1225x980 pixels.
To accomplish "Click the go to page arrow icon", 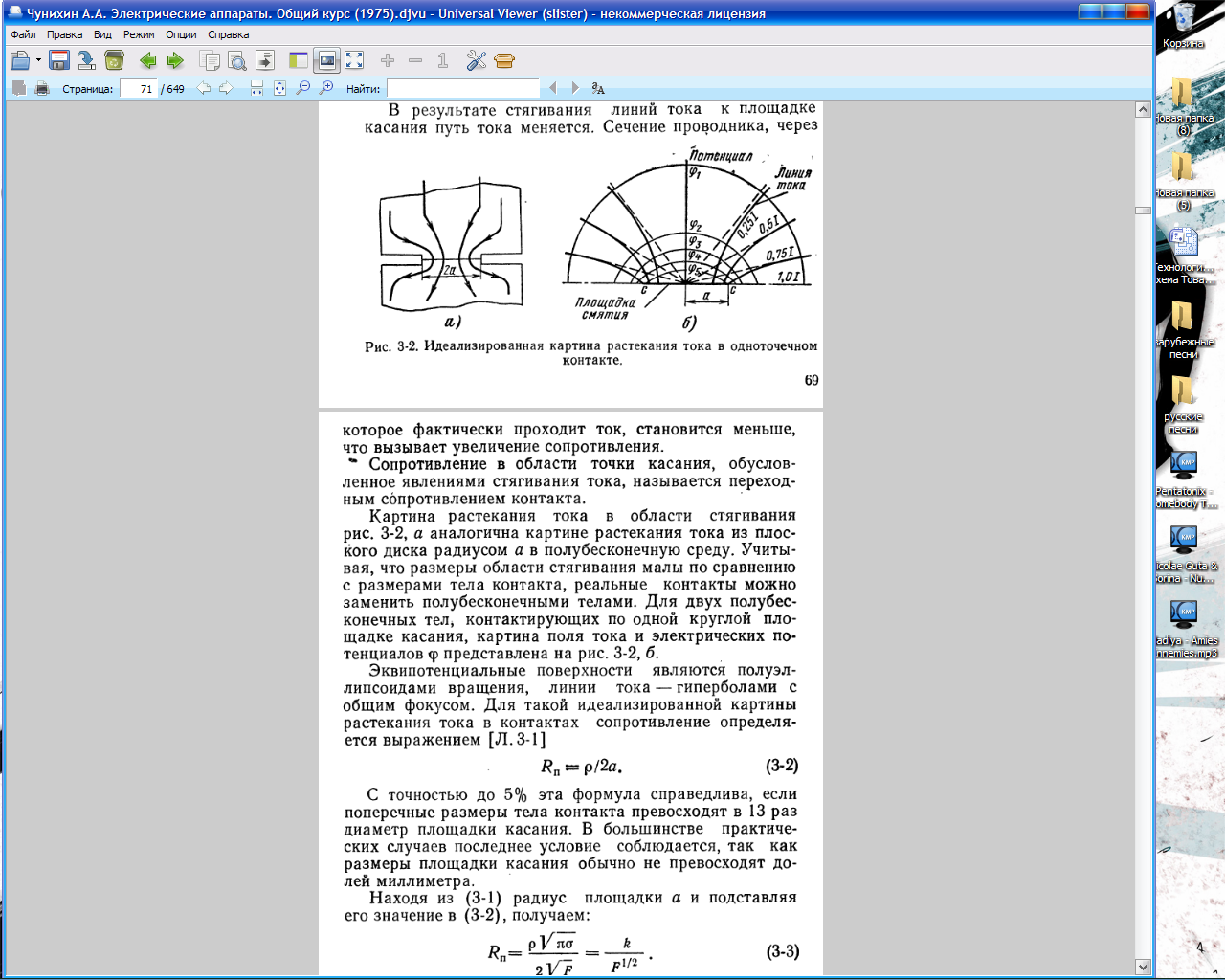I will pos(265,60).
